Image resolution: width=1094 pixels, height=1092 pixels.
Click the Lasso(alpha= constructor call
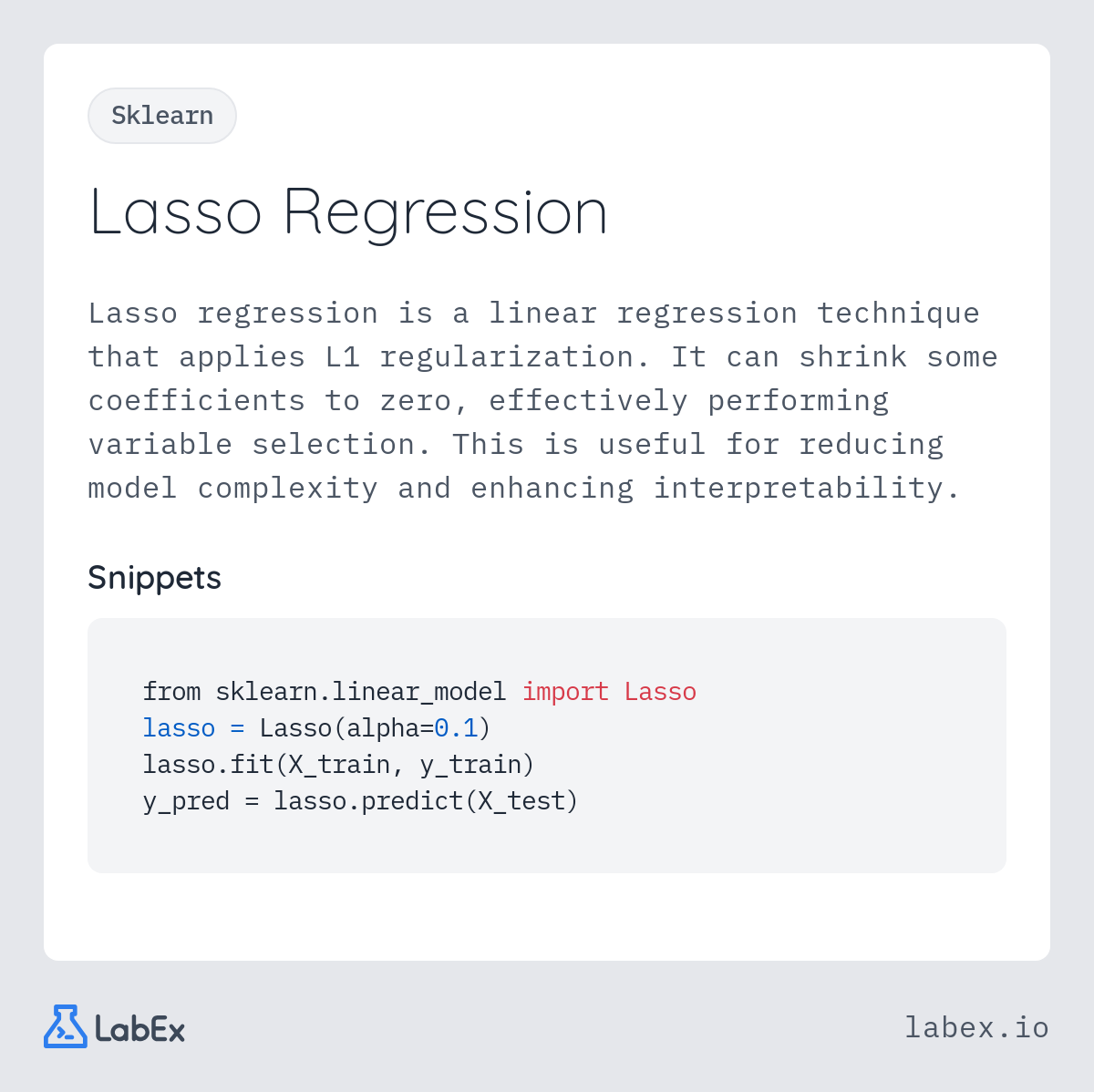pyautogui.click(x=346, y=728)
